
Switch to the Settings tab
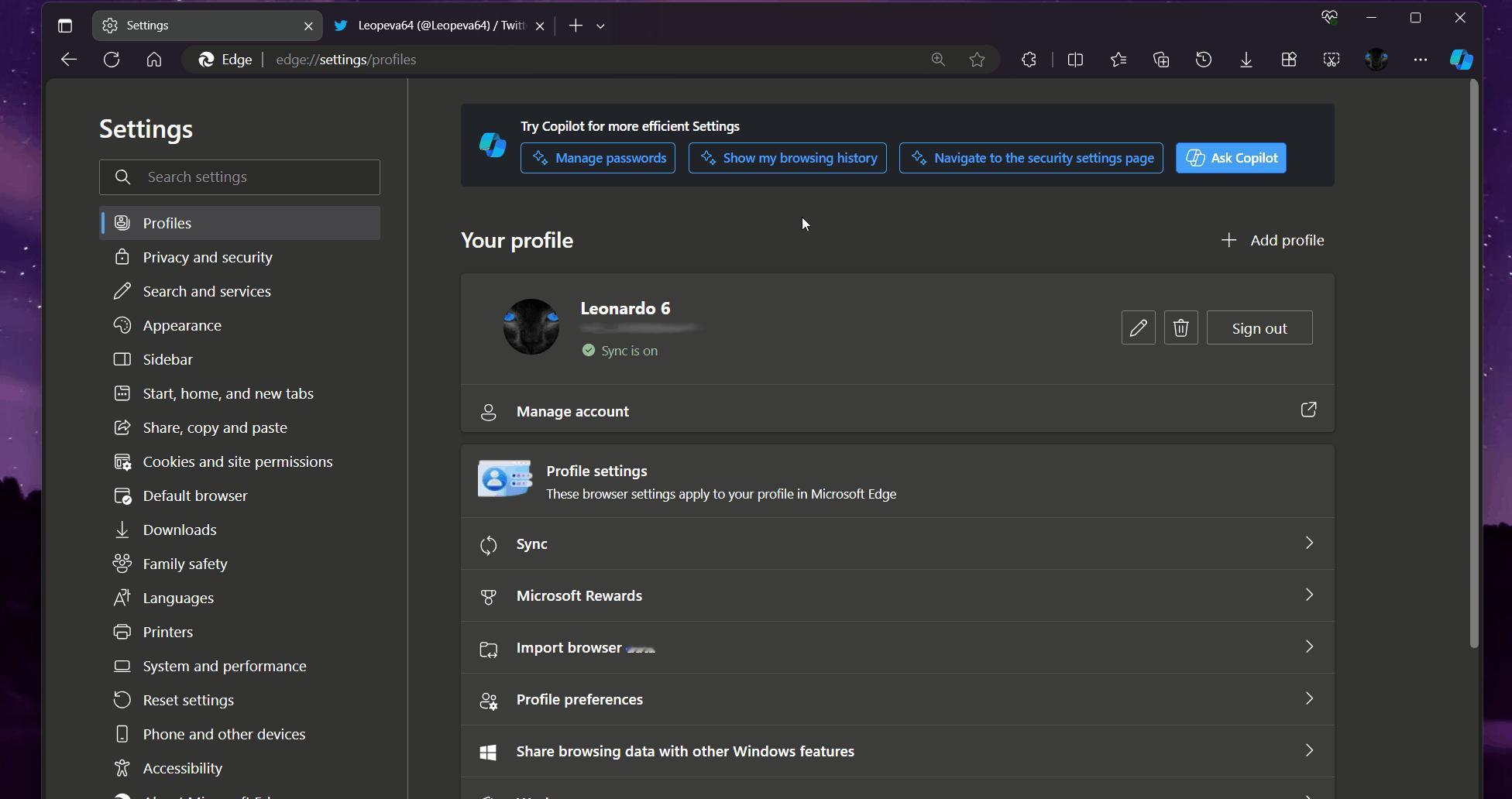(207, 26)
